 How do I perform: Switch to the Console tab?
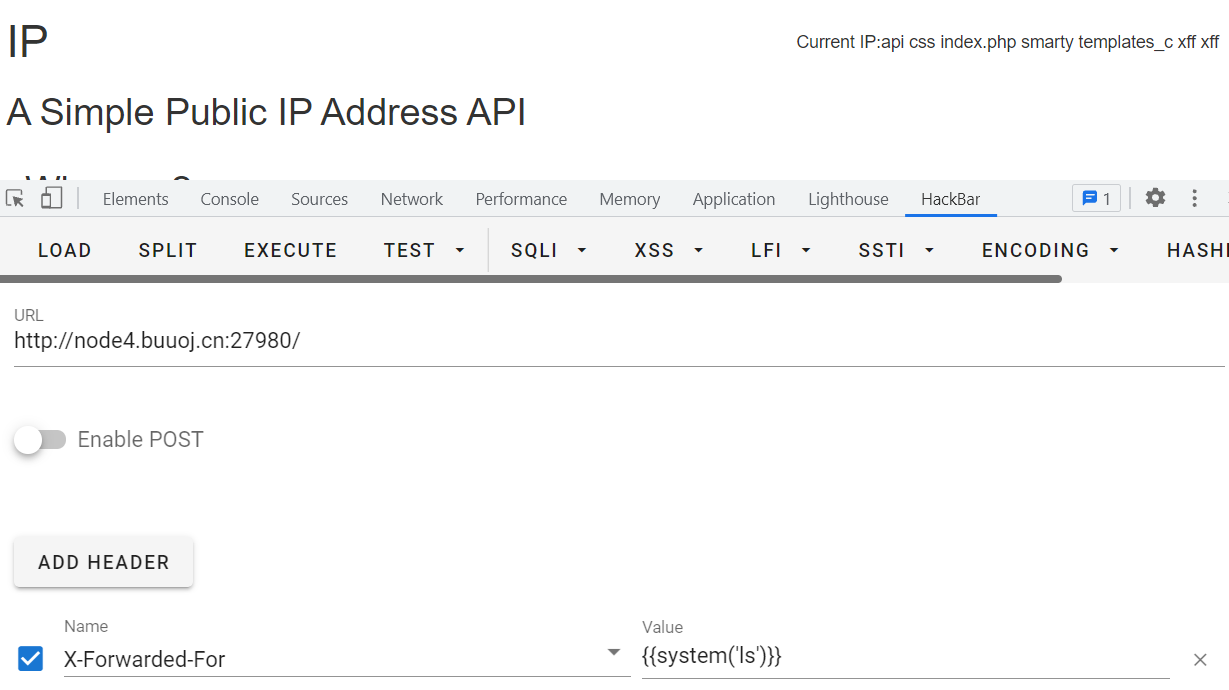pyautogui.click(x=229, y=199)
